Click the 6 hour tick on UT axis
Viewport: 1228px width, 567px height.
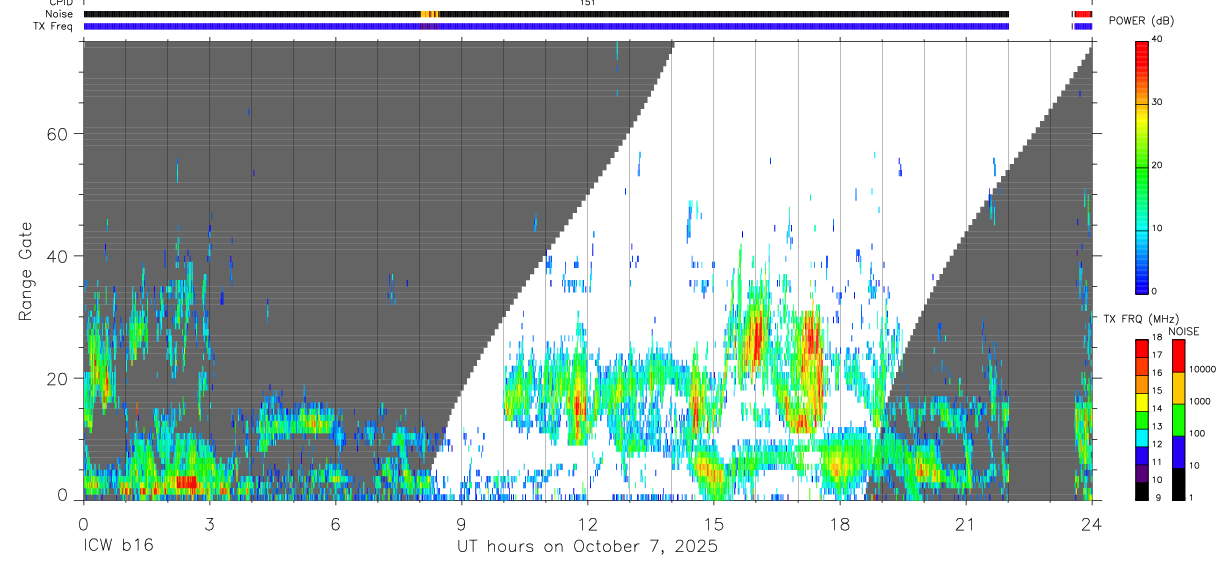[x=335, y=523]
